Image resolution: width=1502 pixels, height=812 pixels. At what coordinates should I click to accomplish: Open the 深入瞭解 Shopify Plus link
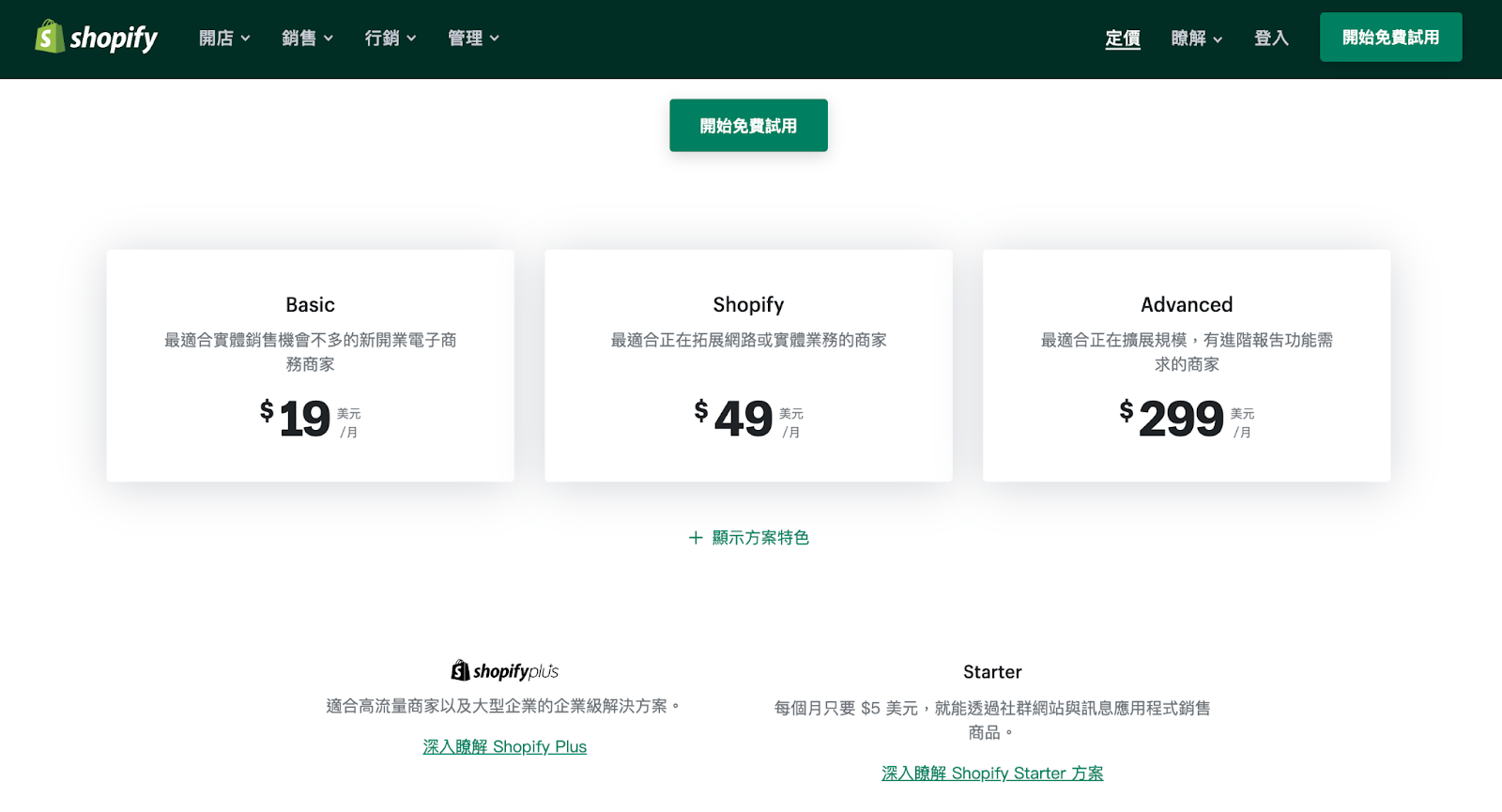[x=504, y=747]
